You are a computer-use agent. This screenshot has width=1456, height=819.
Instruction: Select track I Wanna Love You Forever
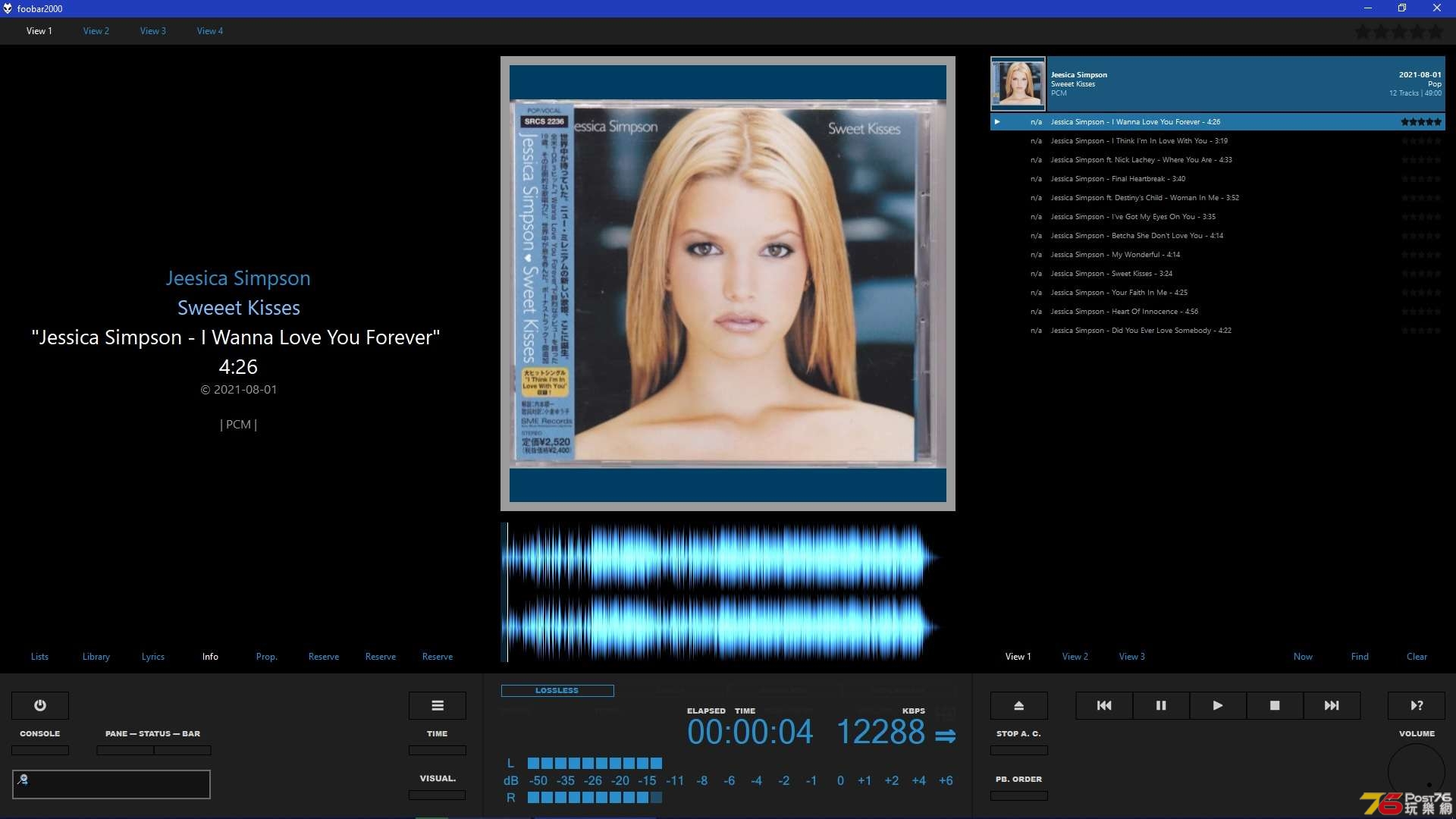pyautogui.click(x=1218, y=121)
